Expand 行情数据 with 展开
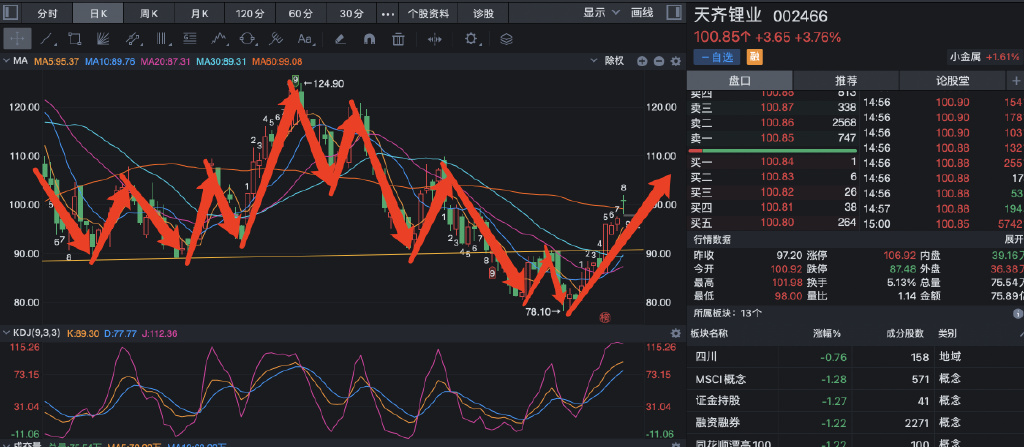Viewport: 1024px width, 447px height. pyautogui.click(x=1014, y=239)
